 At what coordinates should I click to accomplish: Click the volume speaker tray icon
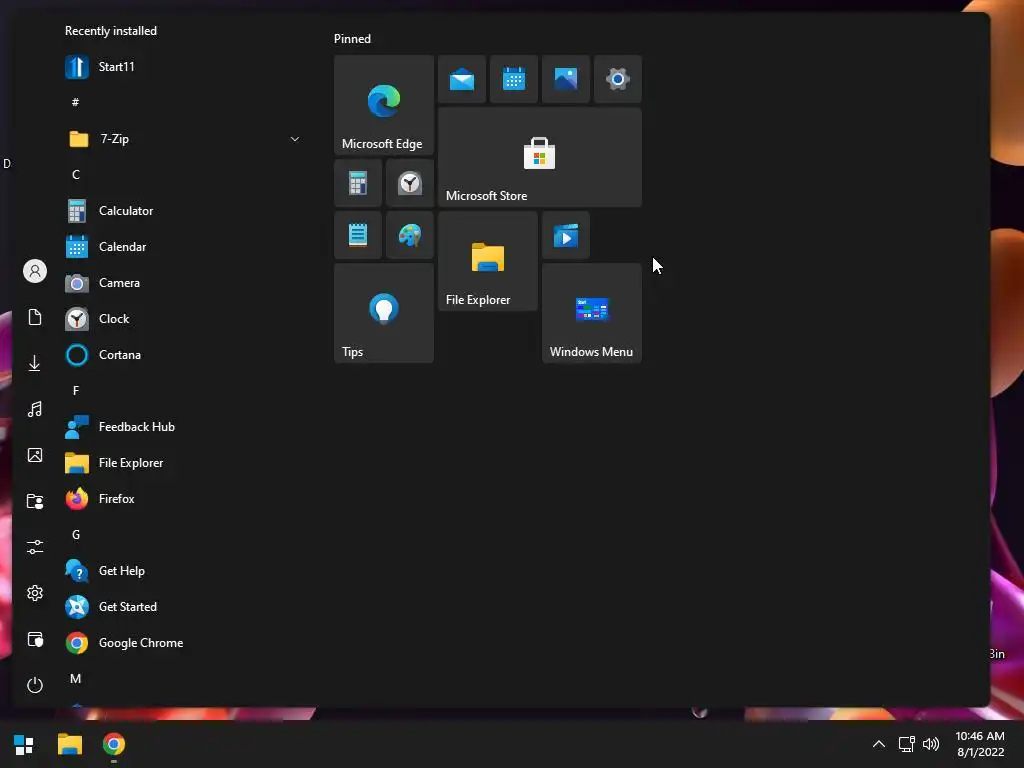(931, 744)
